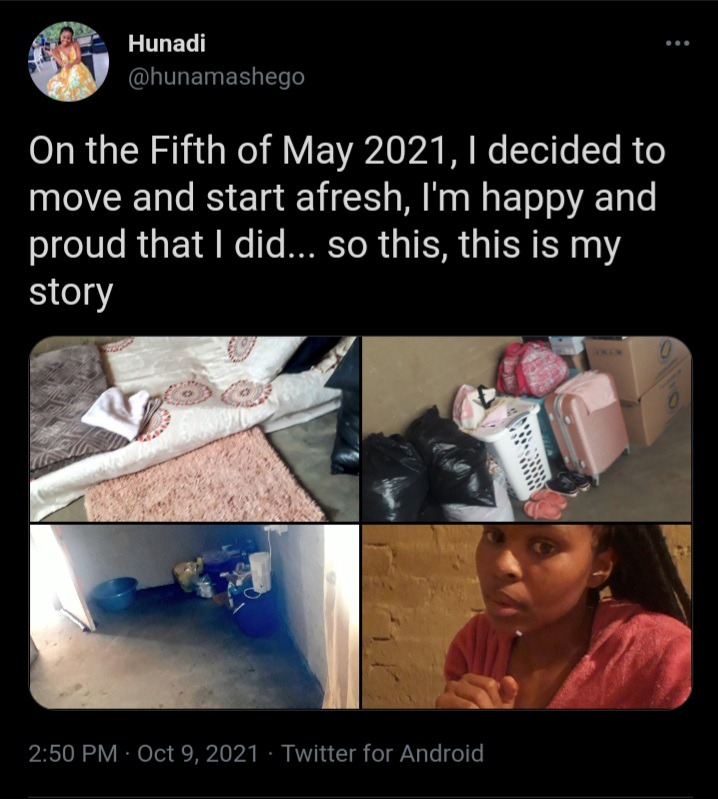Click the display name Hunadi

167,43
